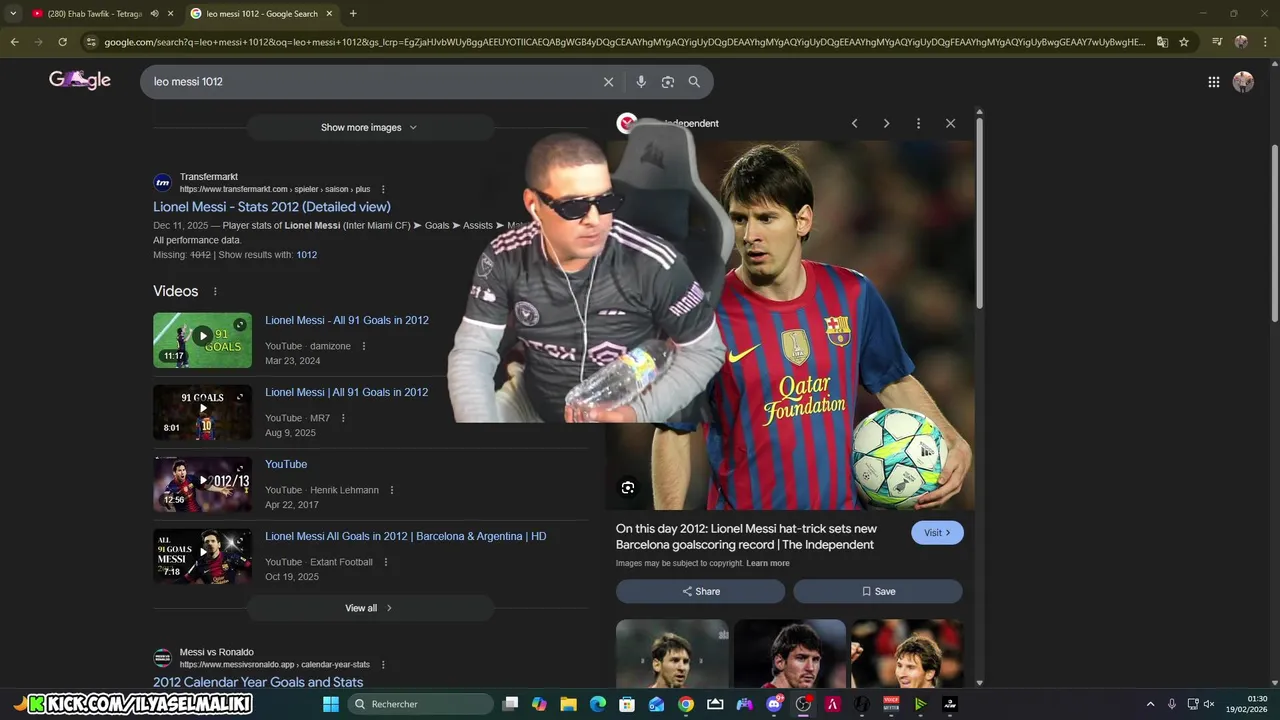Viewport: 1280px width, 720px height.
Task: Open the Google account avatar
Action: [1243, 82]
